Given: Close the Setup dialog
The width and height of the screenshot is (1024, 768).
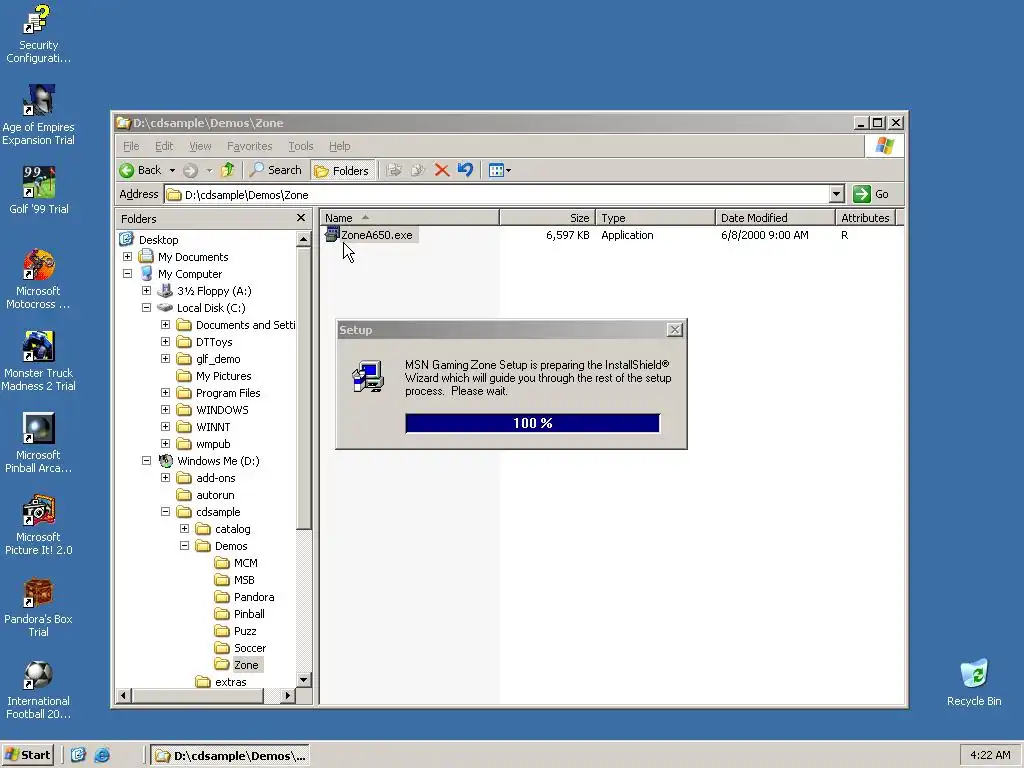Looking at the screenshot, I should pyautogui.click(x=675, y=330).
